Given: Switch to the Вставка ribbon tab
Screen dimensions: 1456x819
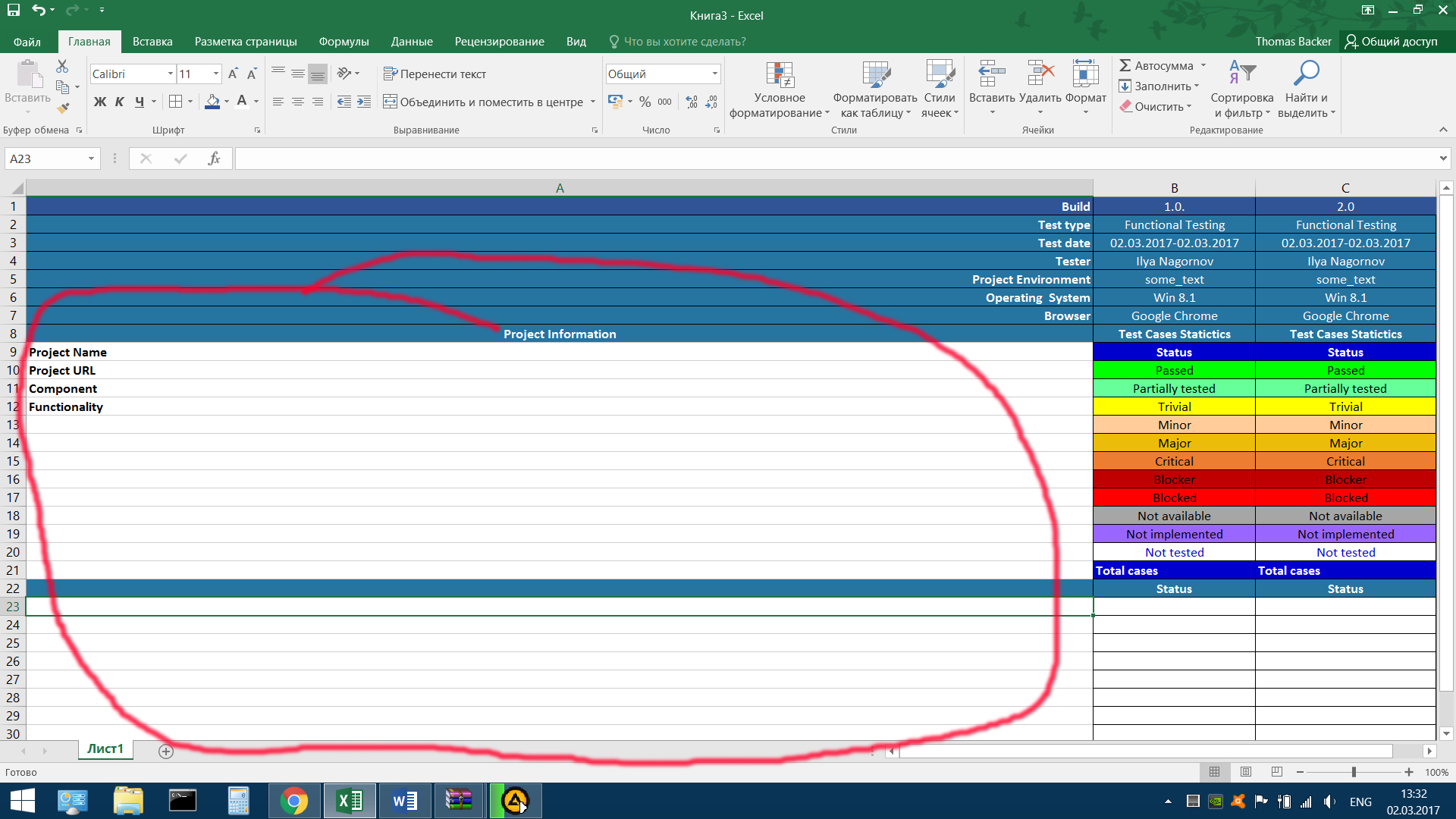Looking at the screenshot, I should coord(152,42).
